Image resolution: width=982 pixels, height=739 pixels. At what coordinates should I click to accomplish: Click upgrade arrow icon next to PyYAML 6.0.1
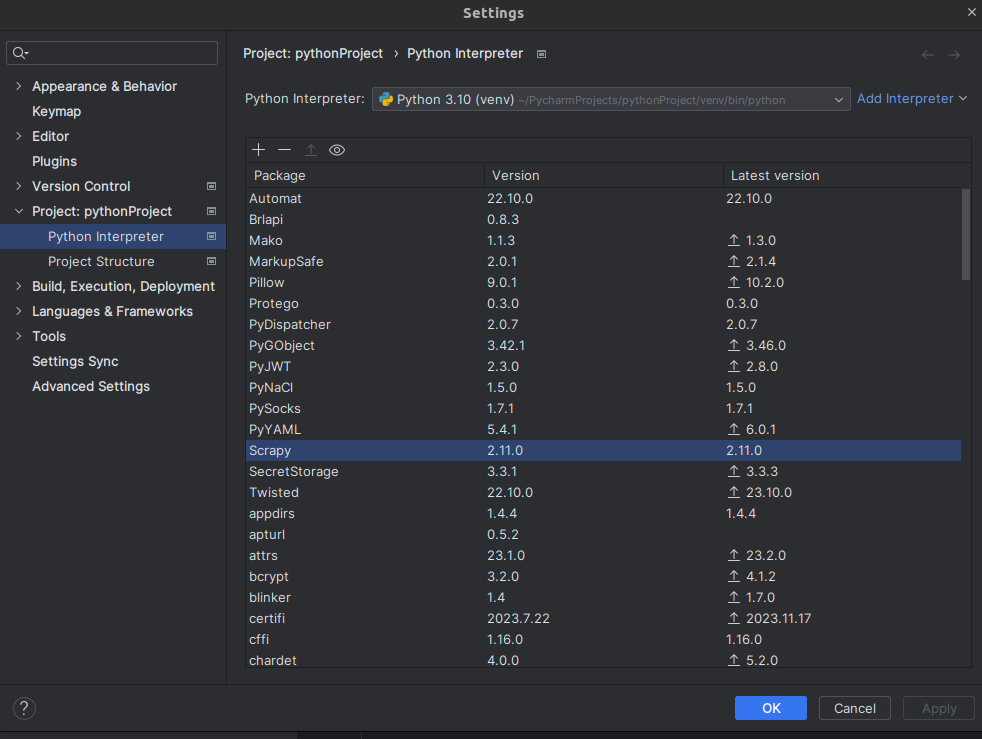[734, 429]
